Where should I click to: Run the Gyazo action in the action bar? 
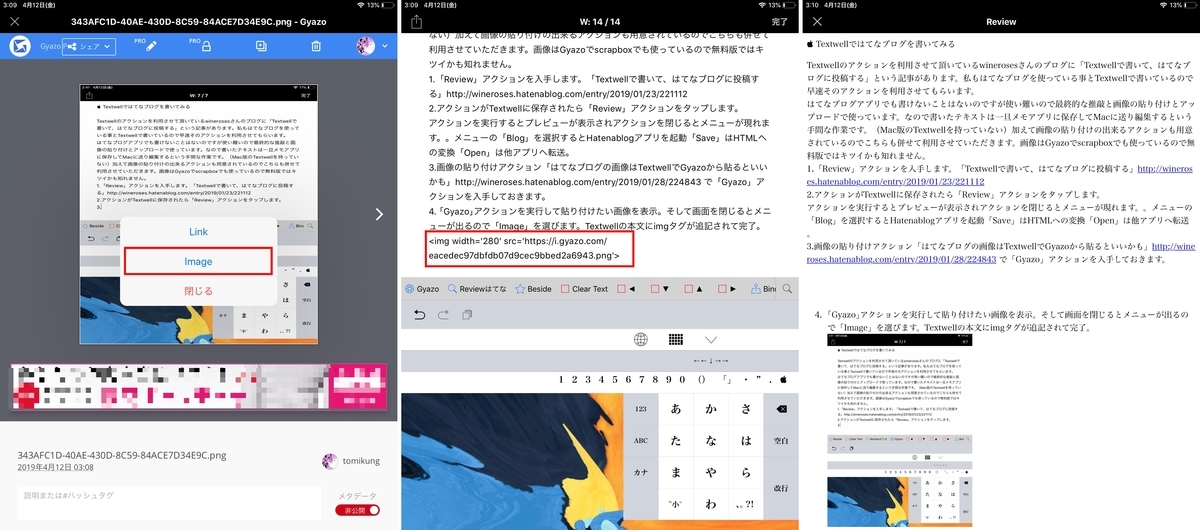tap(422, 289)
